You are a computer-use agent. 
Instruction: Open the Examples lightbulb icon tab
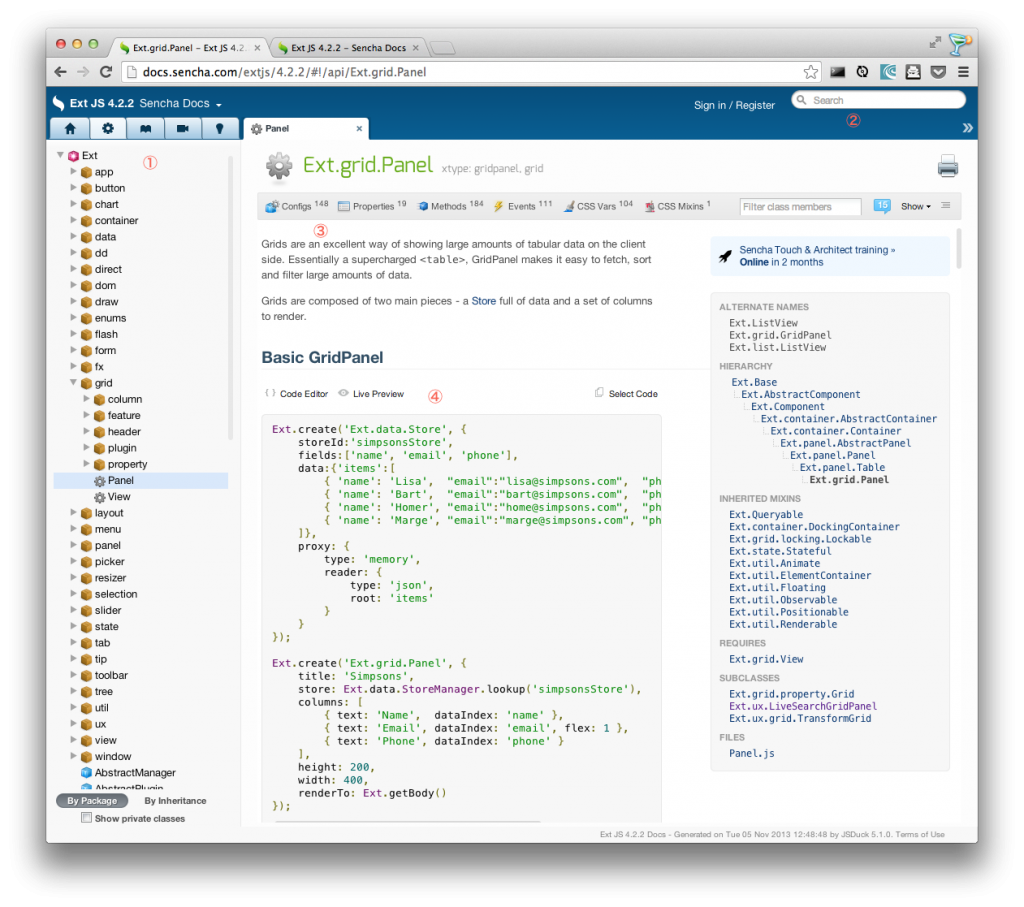219,129
